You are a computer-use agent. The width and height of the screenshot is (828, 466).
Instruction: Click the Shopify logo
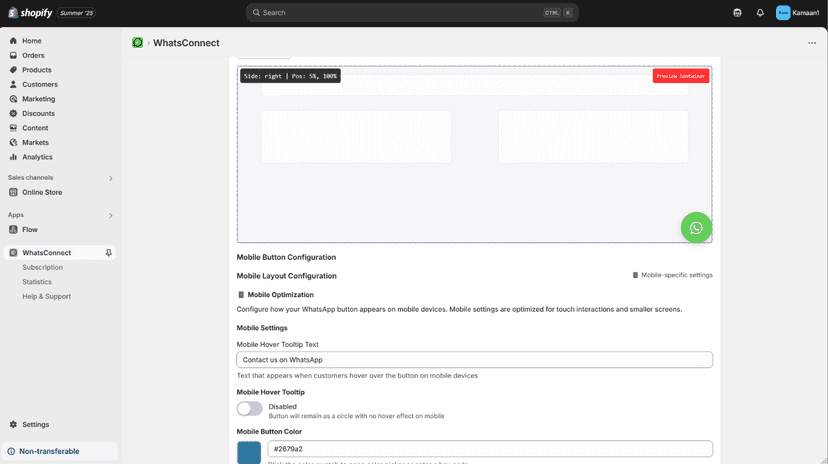click(x=30, y=13)
